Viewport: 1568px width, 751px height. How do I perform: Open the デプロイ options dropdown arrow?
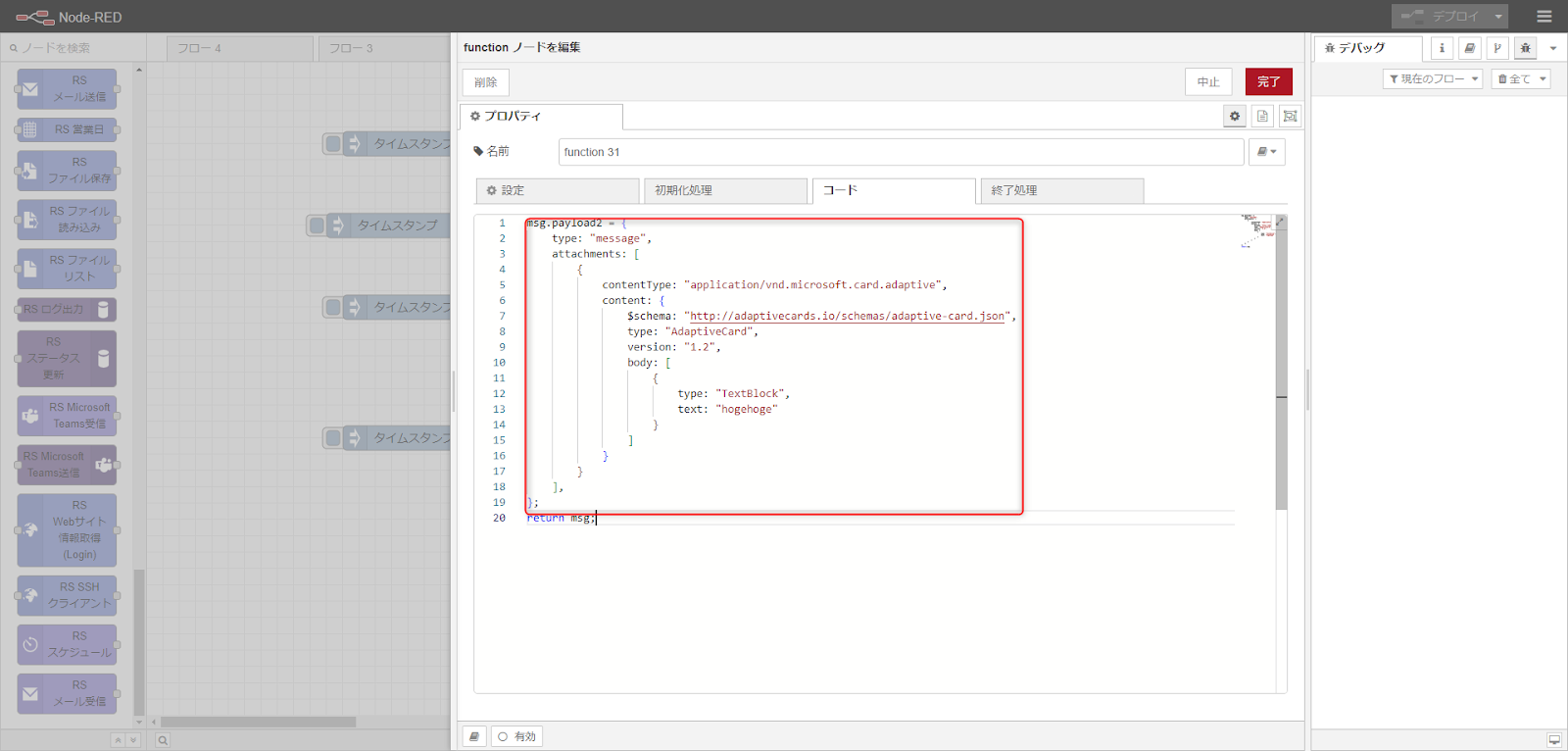coord(1498,17)
